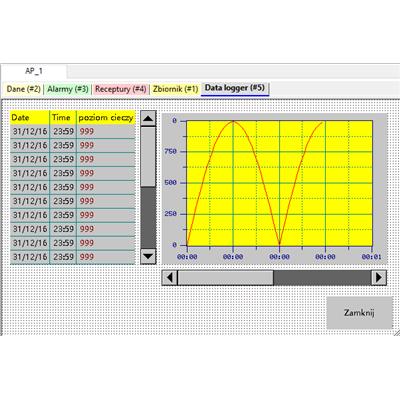Switch to the Zbiornik (#1) tab
The width and height of the screenshot is (400, 400).
[x=175, y=89]
